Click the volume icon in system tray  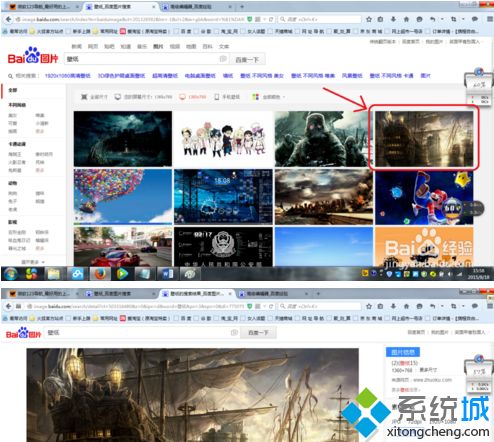tap(449, 274)
